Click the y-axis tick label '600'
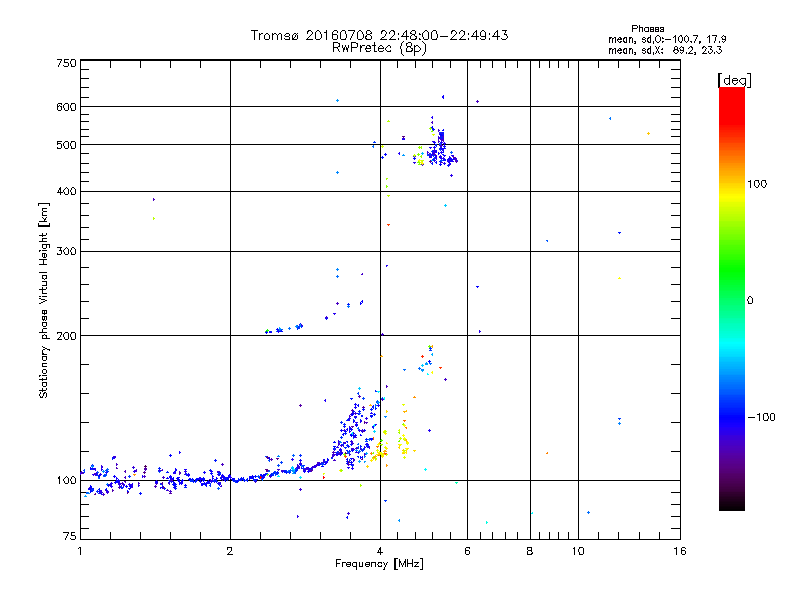 coord(66,107)
